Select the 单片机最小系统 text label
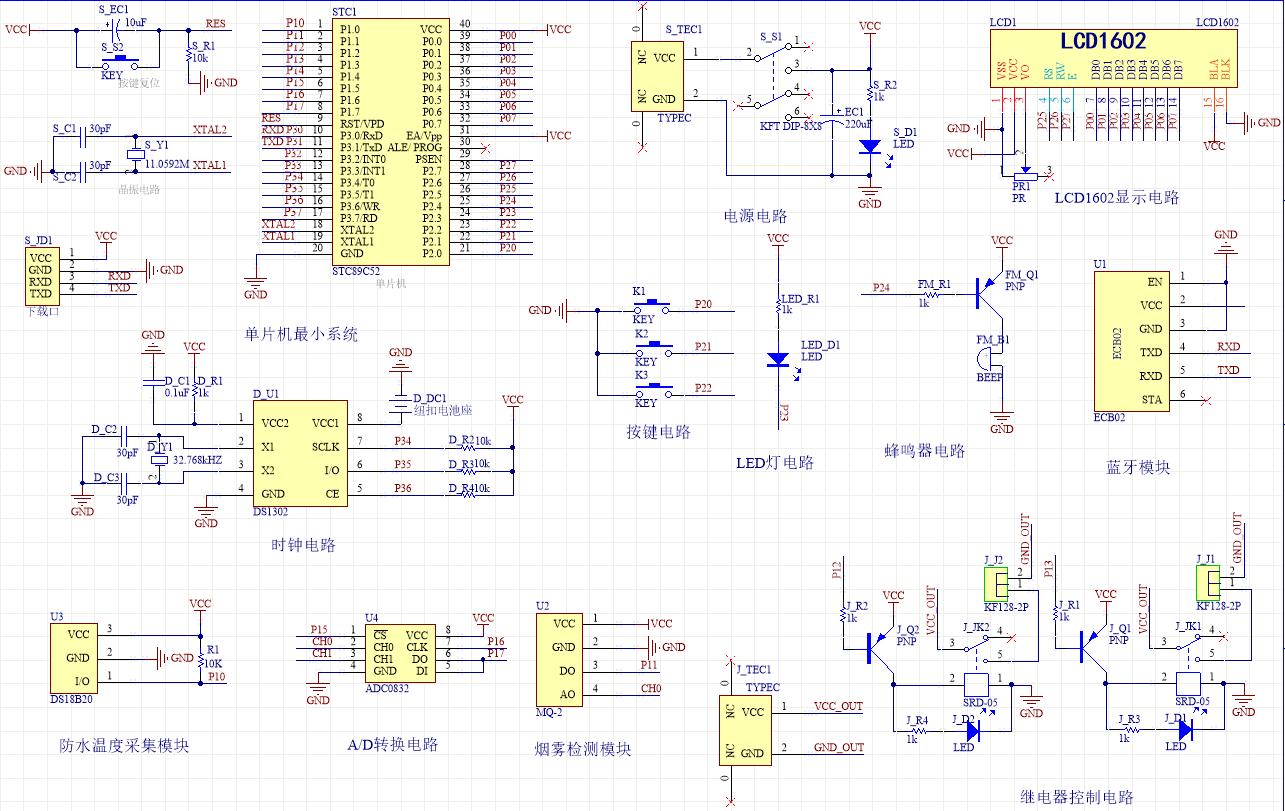This screenshot has width=1285, height=811. tap(301, 335)
